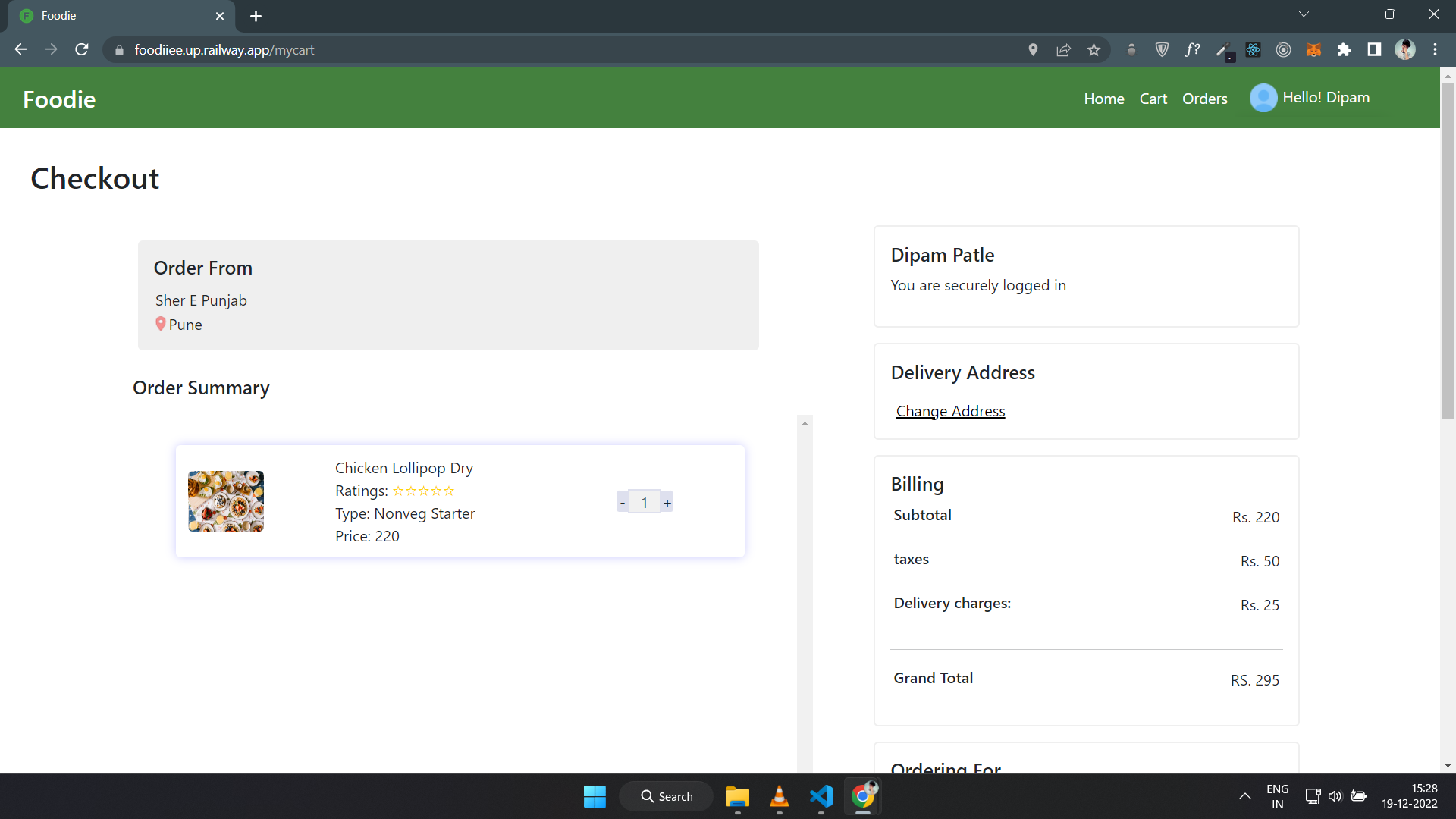
Task: Open Visual Studio Code from the taskbar
Action: click(821, 796)
